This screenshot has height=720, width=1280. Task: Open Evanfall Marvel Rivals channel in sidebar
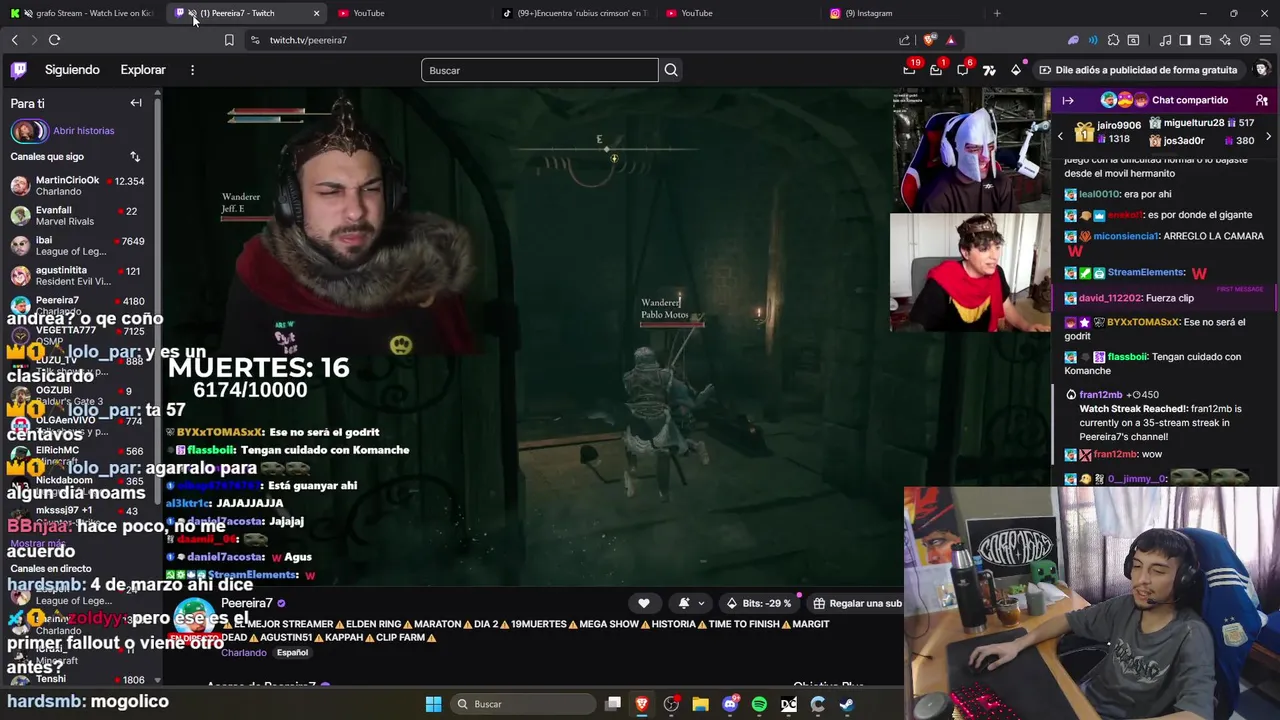(79, 216)
